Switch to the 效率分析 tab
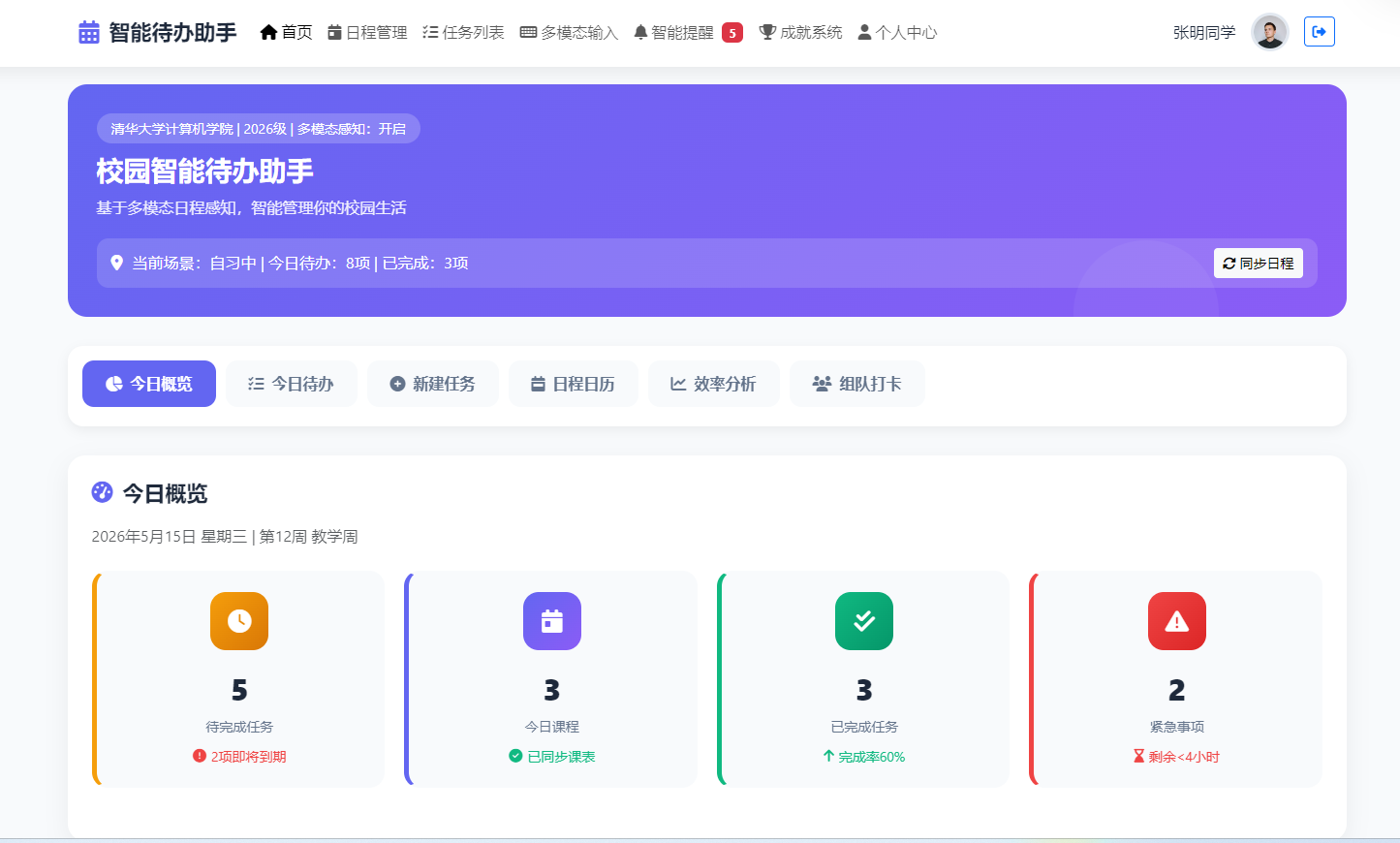 [714, 384]
